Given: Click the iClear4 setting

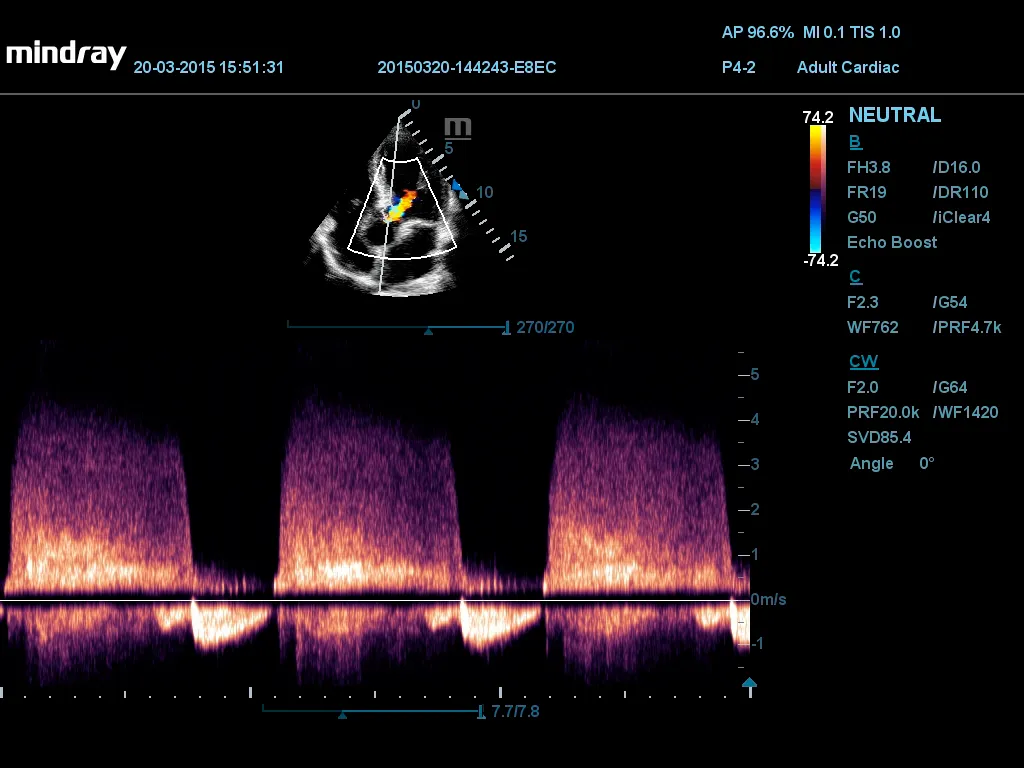Looking at the screenshot, I should [x=961, y=217].
